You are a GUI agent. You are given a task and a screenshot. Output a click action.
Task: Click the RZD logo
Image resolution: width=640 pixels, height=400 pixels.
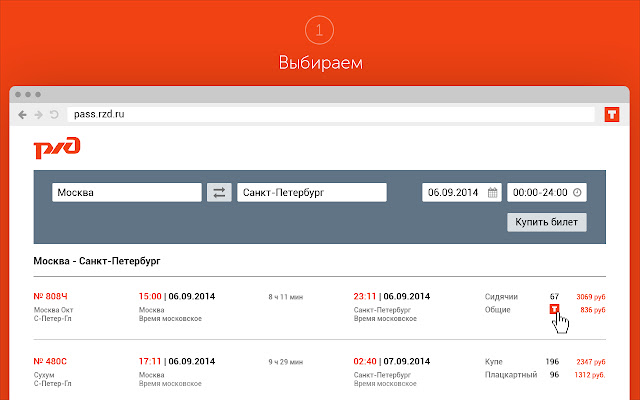click(x=57, y=147)
